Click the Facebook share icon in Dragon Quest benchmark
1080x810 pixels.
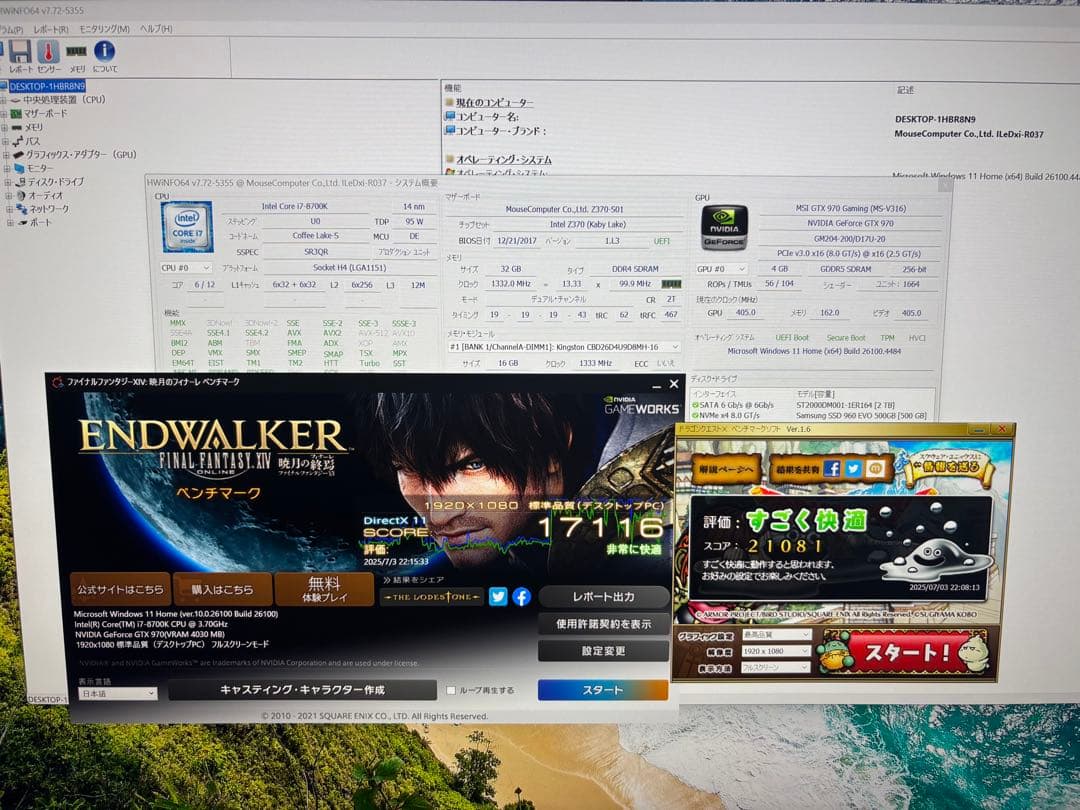pyautogui.click(x=834, y=469)
